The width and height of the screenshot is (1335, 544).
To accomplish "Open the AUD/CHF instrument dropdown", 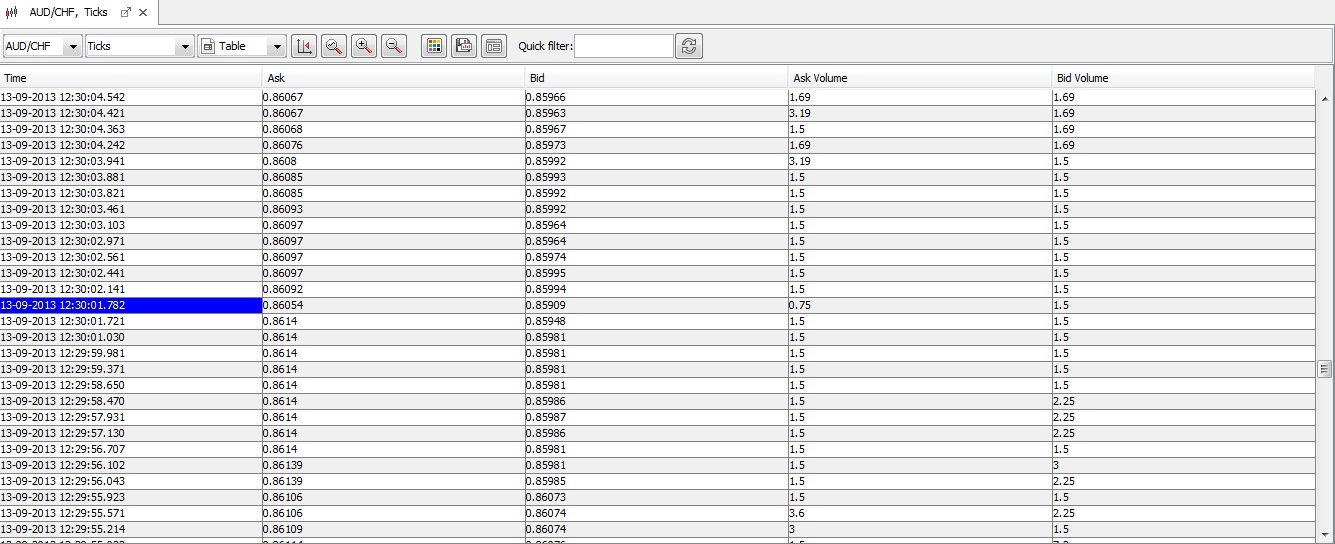I will click(x=73, y=47).
